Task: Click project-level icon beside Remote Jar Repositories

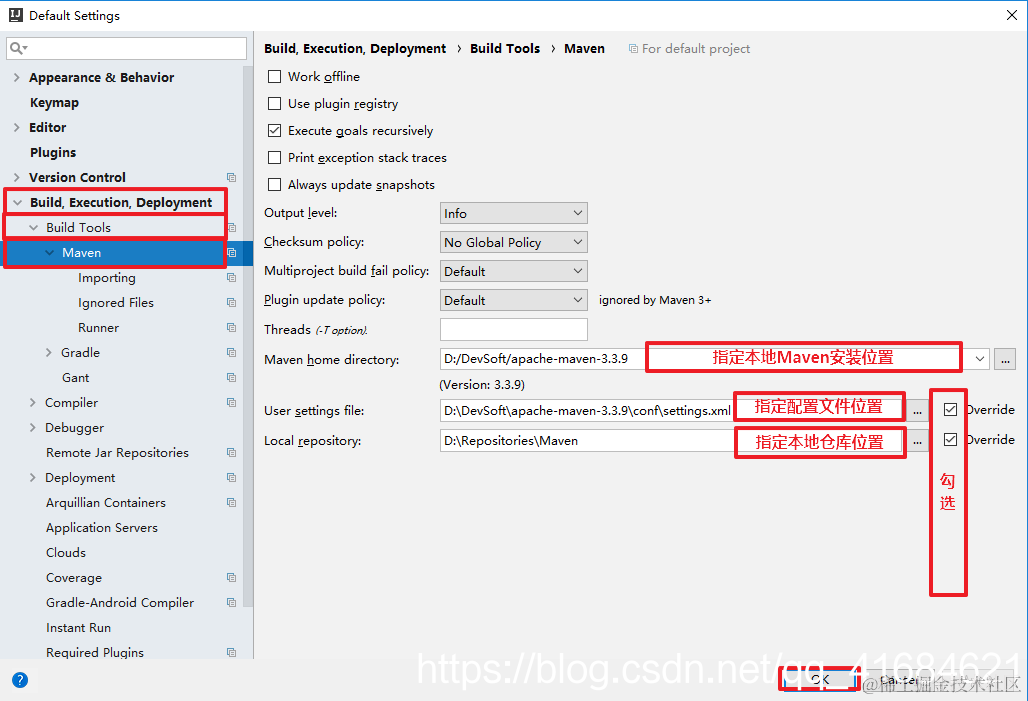Action: [231, 452]
